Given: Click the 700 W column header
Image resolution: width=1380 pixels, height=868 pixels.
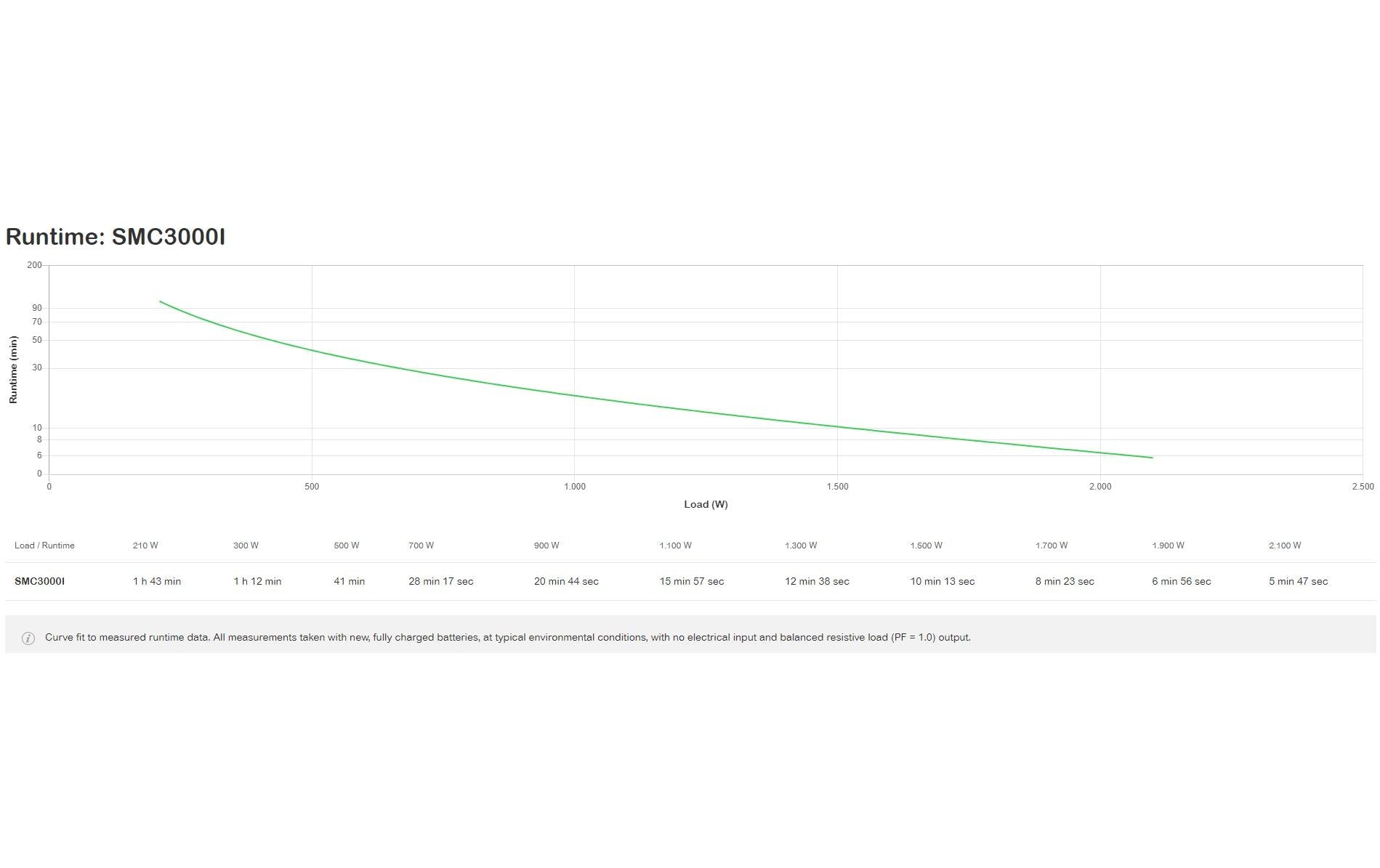Looking at the screenshot, I should (421, 545).
